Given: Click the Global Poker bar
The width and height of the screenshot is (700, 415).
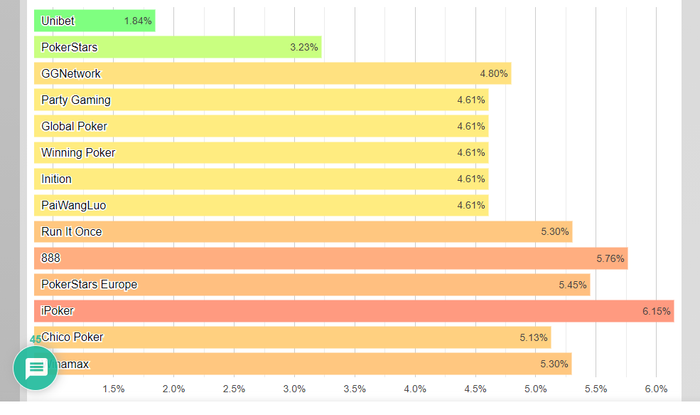Looking at the screenshot, I should click(260, 126).
